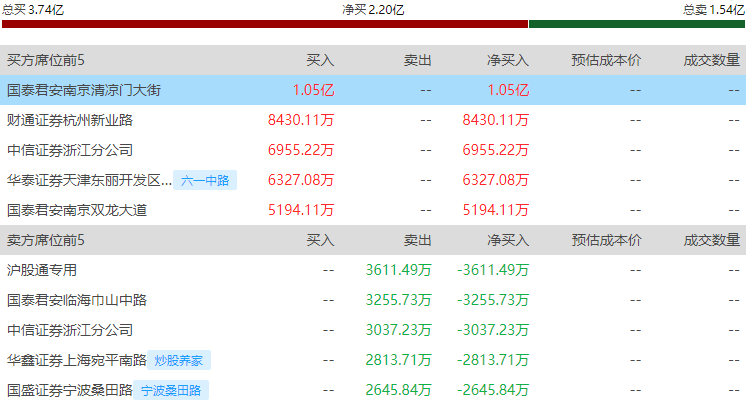Click 总买 3.74亿 label

point(33,10)
